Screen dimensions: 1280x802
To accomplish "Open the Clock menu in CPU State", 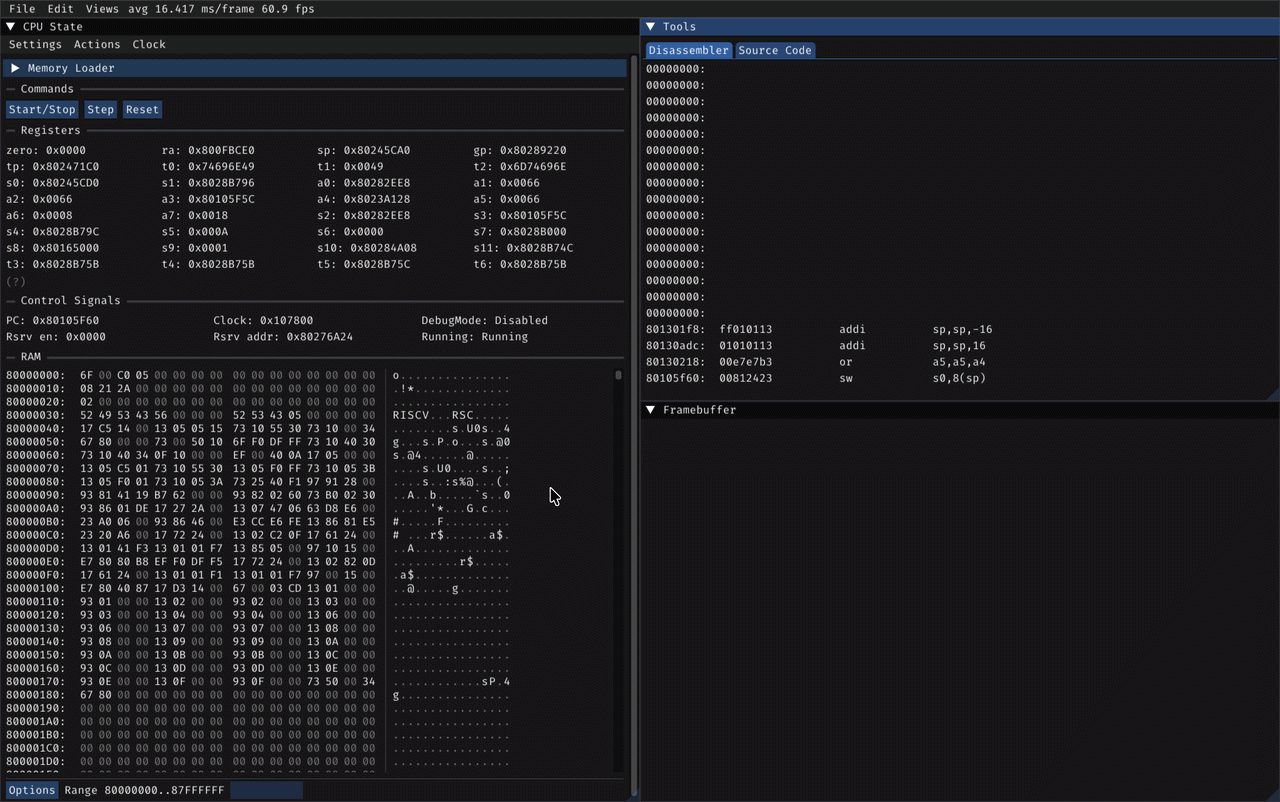I will coord(149,45).
